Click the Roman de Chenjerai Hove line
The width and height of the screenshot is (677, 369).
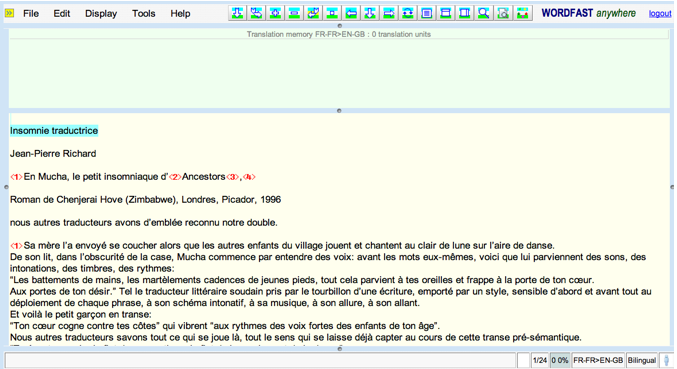coord(146,199)
